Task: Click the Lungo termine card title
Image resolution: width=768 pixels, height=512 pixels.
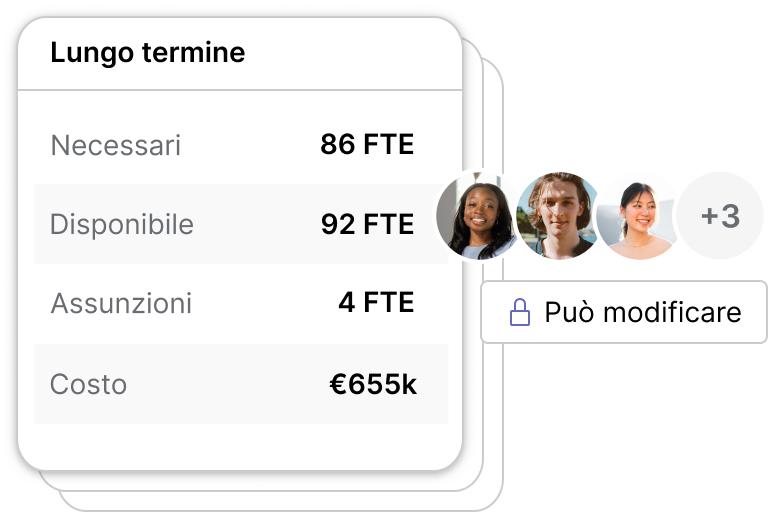Action: pos(147,53)
